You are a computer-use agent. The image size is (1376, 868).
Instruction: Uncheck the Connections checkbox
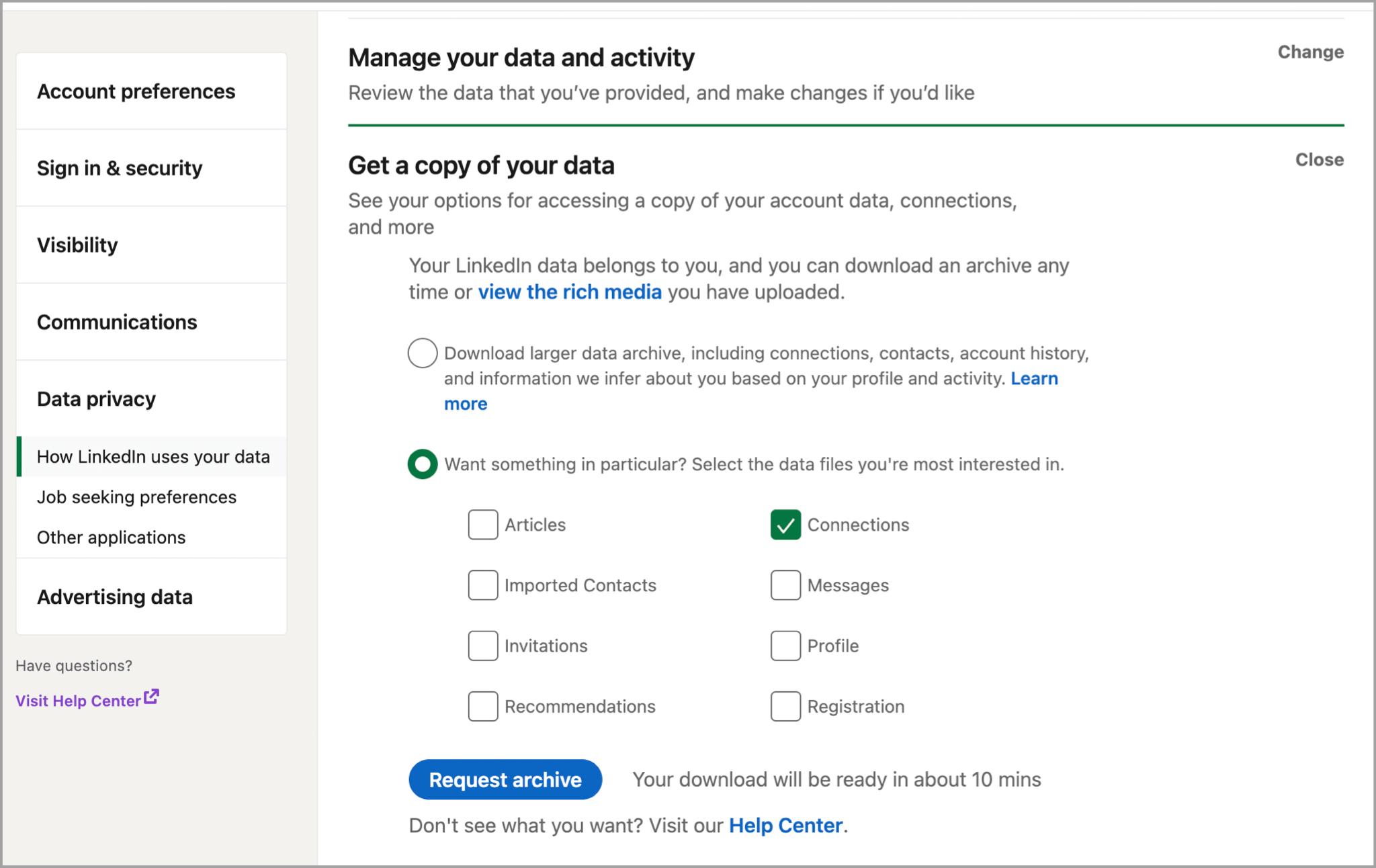click(x=785, y=525)
